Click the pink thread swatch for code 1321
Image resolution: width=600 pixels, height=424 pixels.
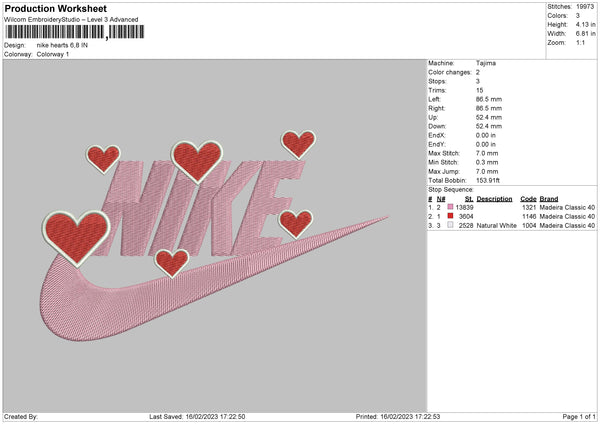[x=450, y=207]
